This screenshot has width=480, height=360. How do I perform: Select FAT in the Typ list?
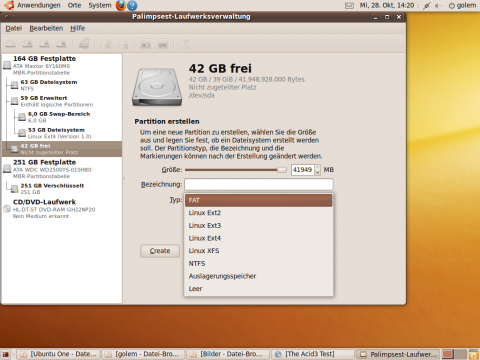pyautogui.click(x=259, y=200)
